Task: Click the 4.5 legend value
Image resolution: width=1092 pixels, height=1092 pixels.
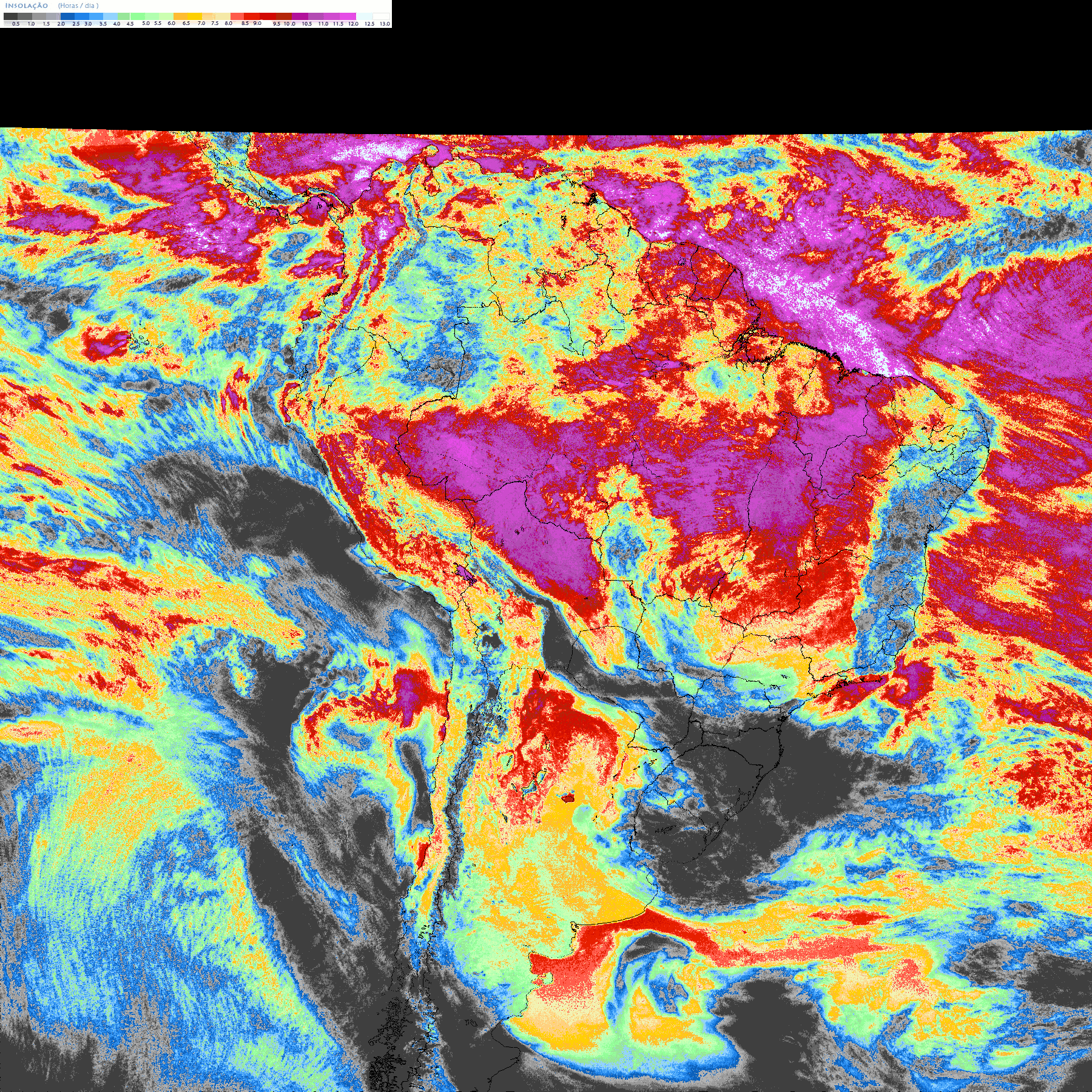Action: [x=130, y=24]
